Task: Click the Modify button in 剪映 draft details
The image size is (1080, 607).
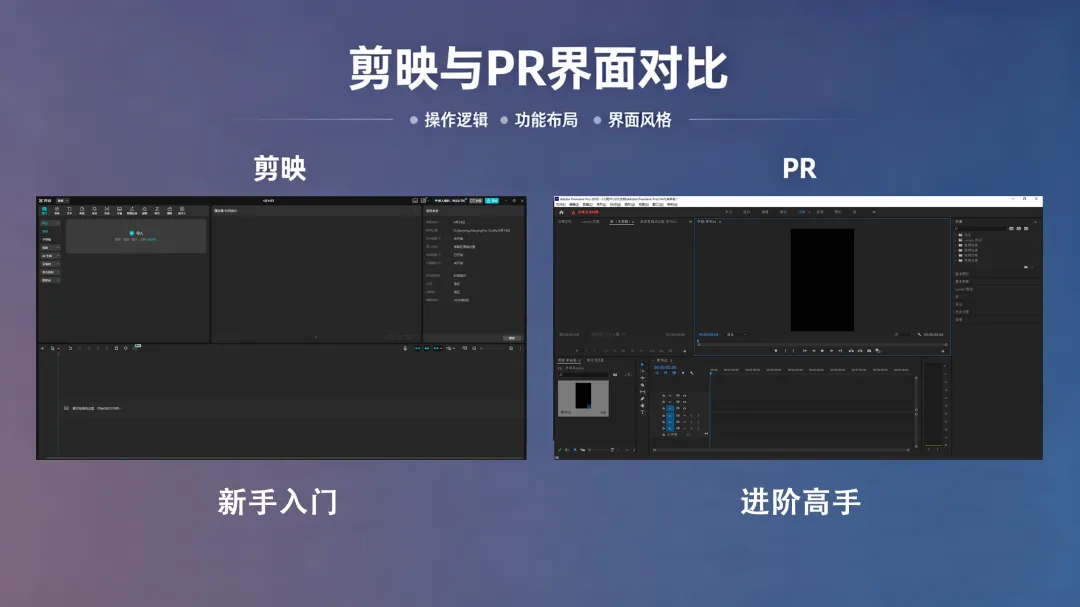Action: [x=512, y=338]
